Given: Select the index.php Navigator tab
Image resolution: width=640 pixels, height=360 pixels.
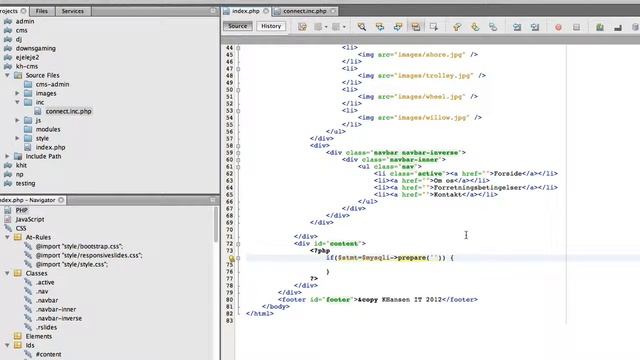Looking at the screenshot, I should click(x=28, y=200).
